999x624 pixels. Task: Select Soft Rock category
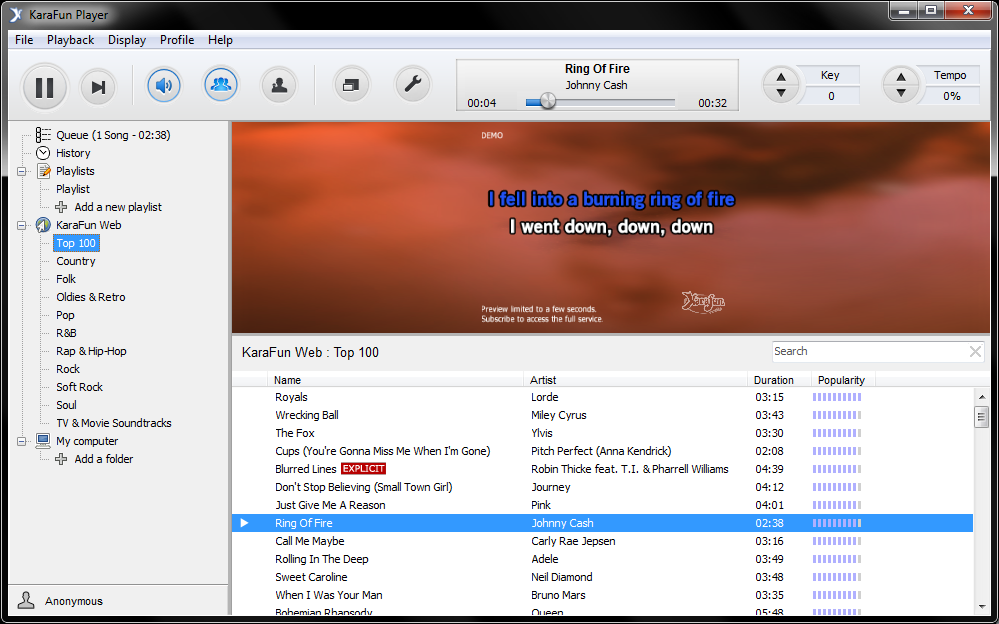click(79, 387)
